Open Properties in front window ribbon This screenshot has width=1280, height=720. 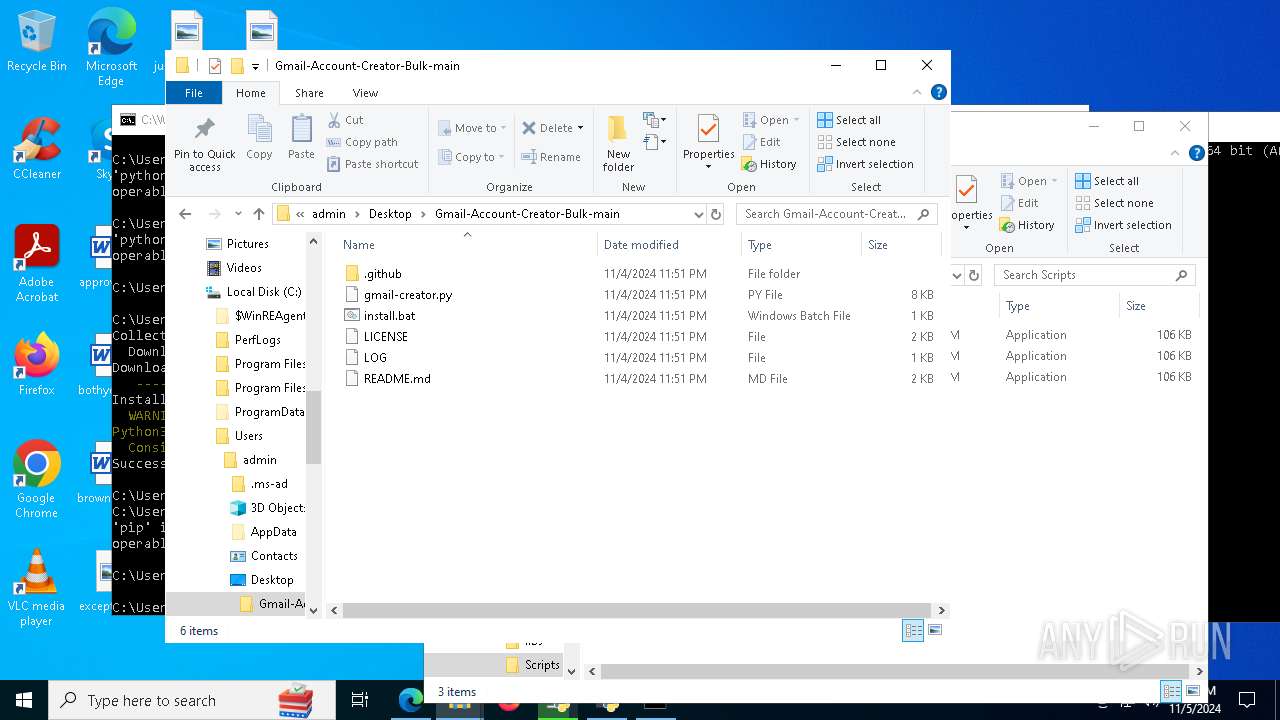point(709,141)
